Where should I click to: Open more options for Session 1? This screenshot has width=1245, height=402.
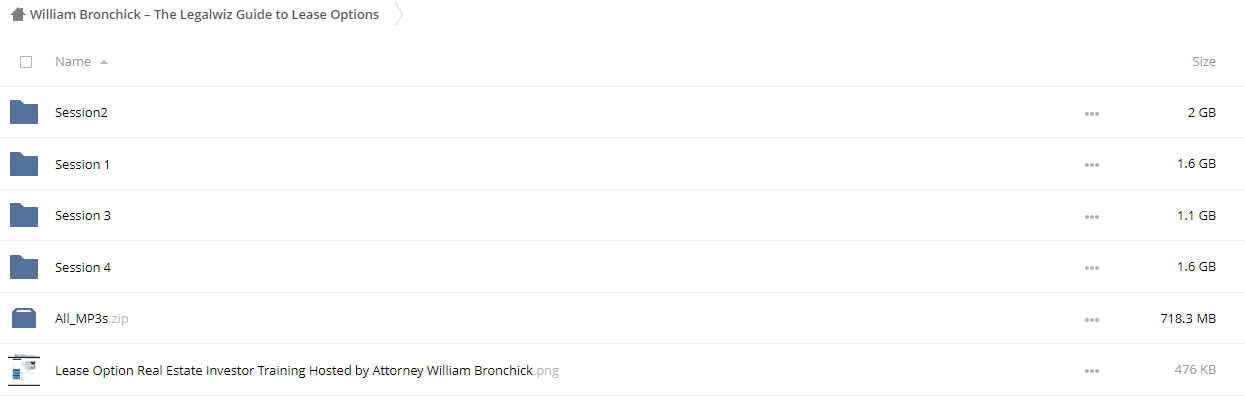1091,165
